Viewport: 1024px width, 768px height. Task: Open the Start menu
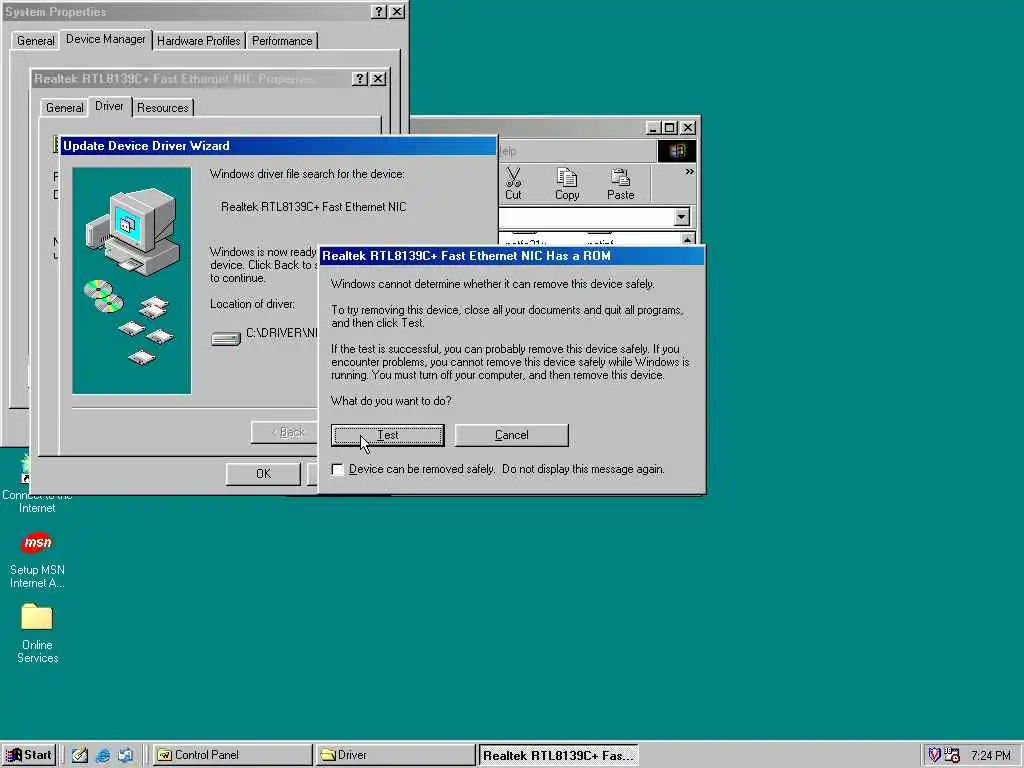[29, 755]
